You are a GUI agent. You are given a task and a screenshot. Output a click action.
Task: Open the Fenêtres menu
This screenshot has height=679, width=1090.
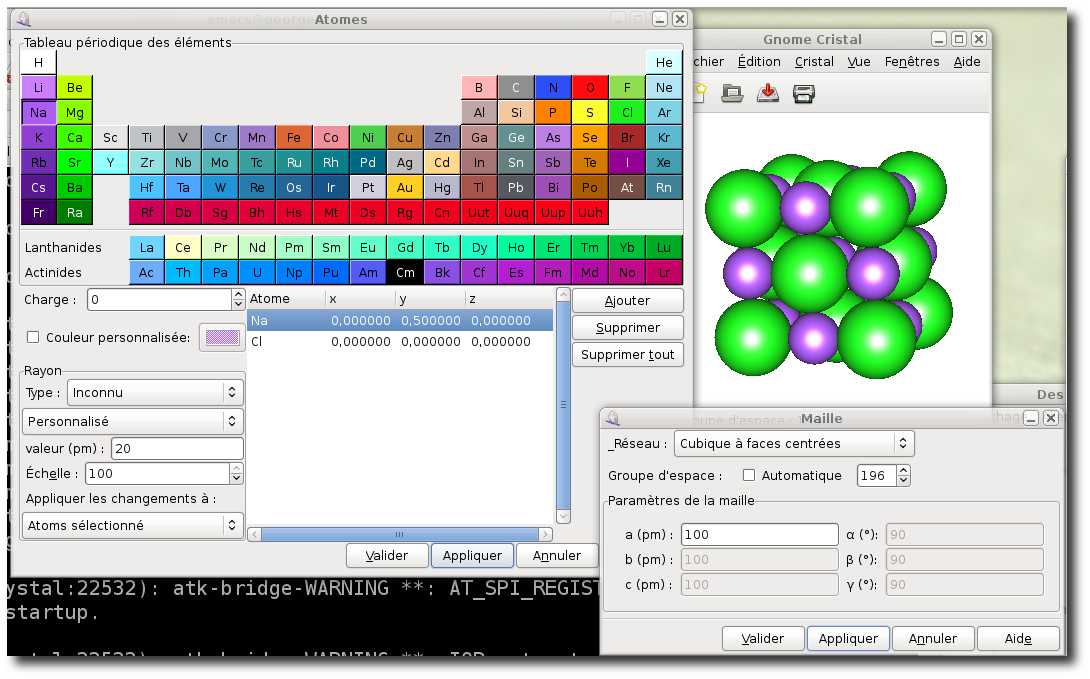912,62
